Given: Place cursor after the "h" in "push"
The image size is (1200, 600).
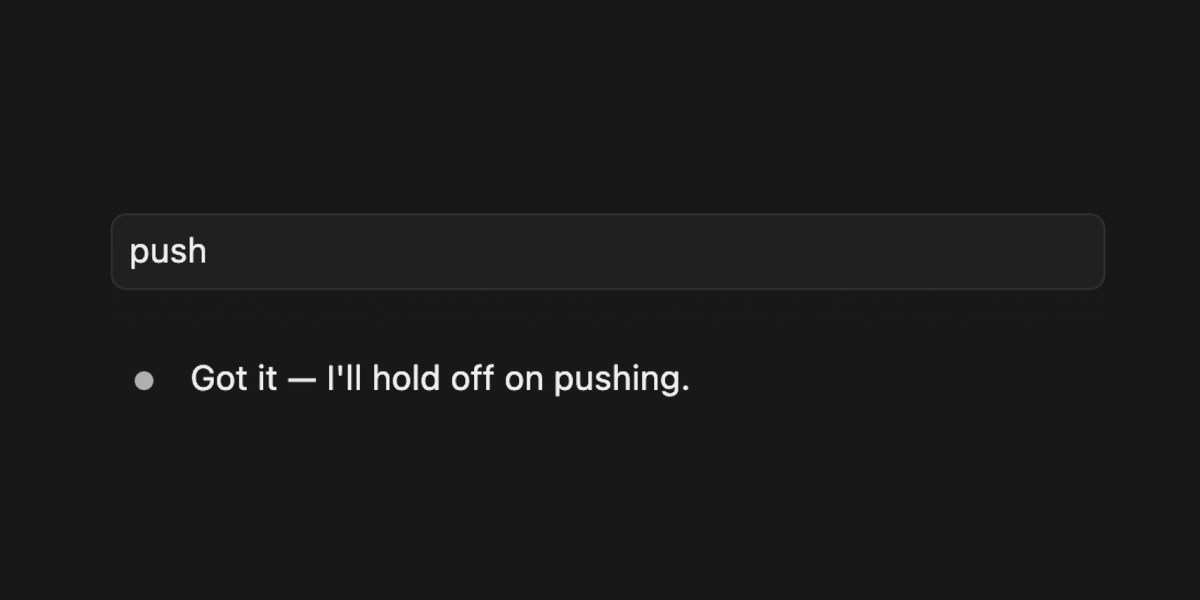Looking at the screenshot, I should pos(207,252).
